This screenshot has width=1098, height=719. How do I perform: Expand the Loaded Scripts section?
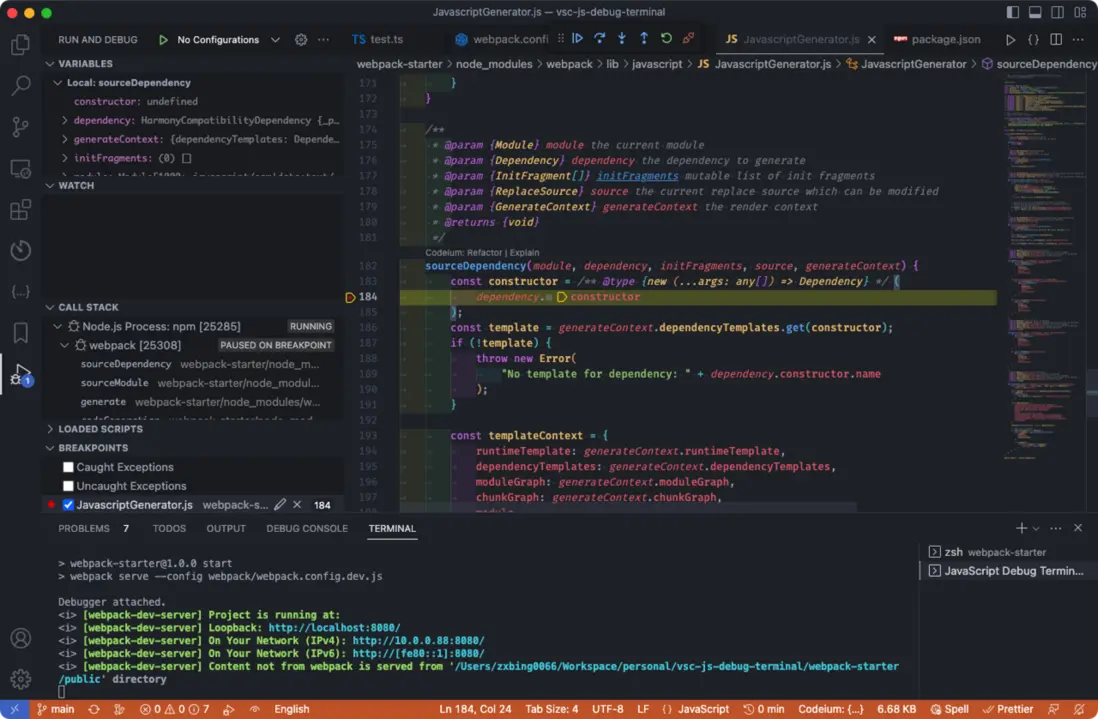coord(100,429)
